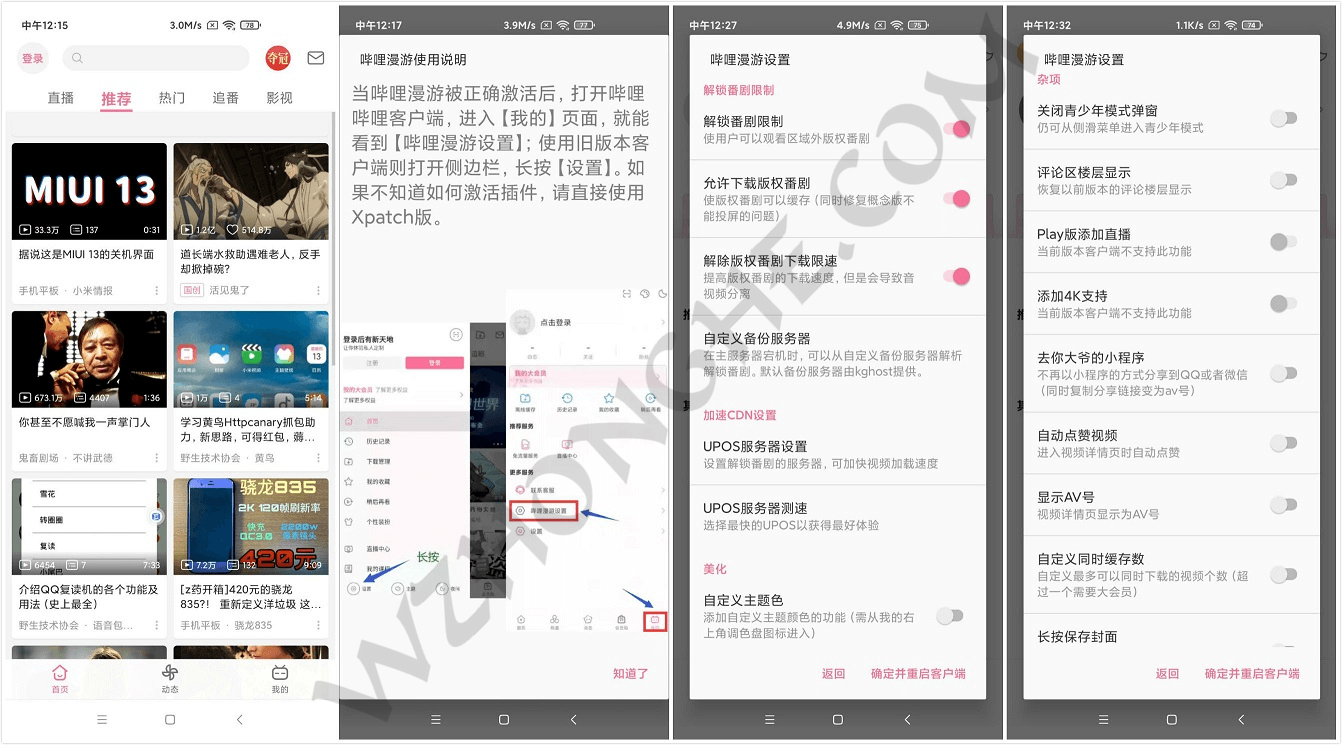1342x745 pixels.
Task: Open the 首页 home icon in bottom bar
Action: point(60,678)
